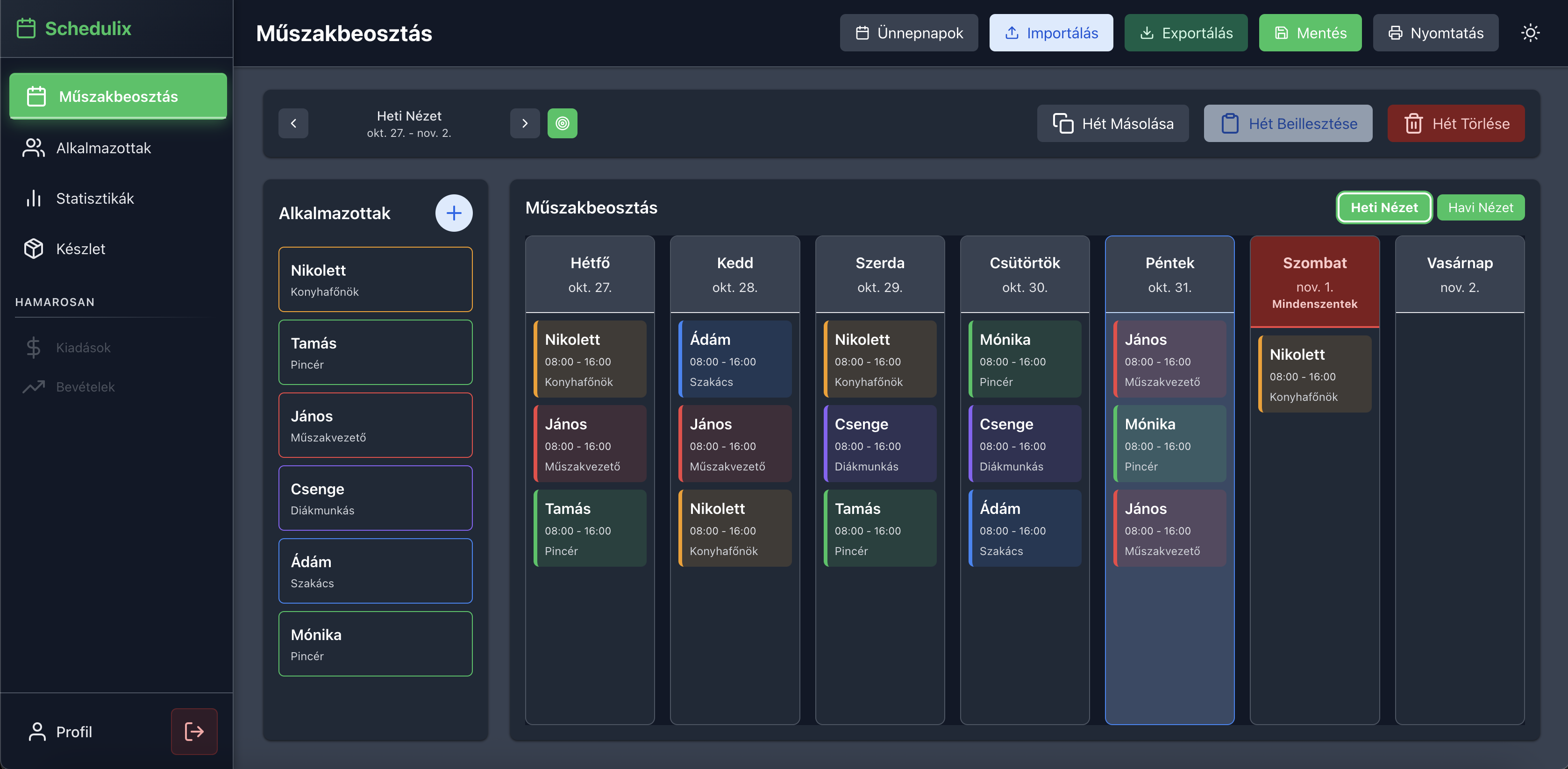
Task: Click the green target icon near week navigation
Action: [x=563, y=123]
